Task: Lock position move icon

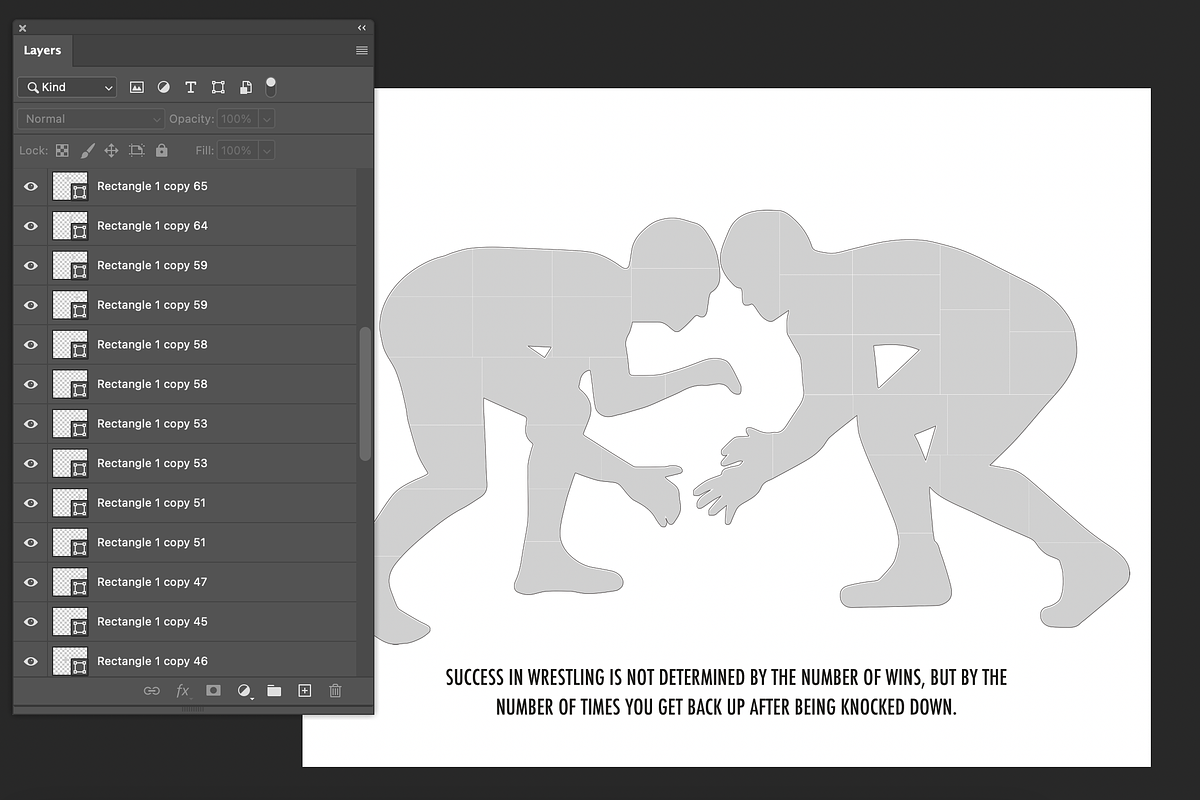Action: pos(111,150)
